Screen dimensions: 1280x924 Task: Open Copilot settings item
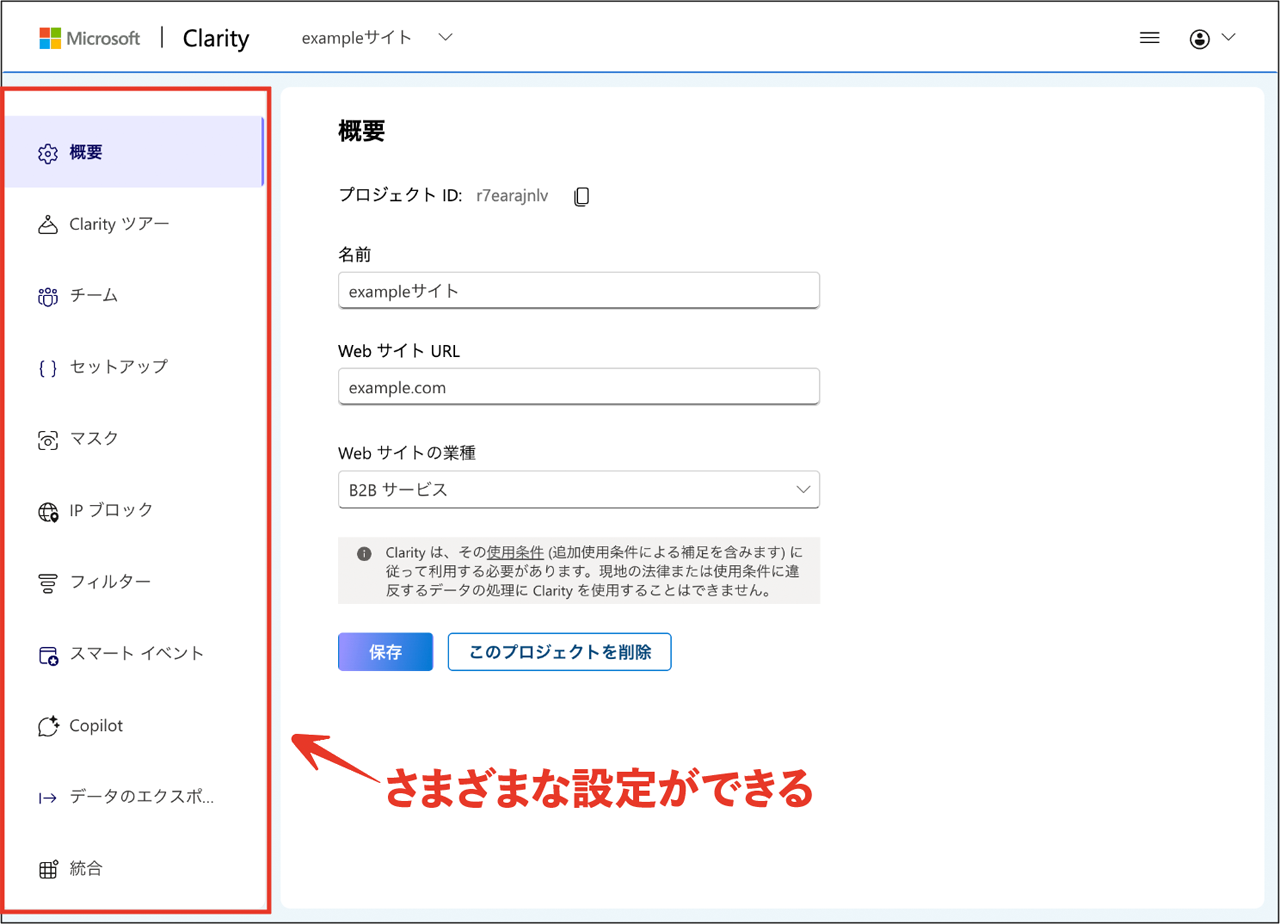(x=134, y=726)
